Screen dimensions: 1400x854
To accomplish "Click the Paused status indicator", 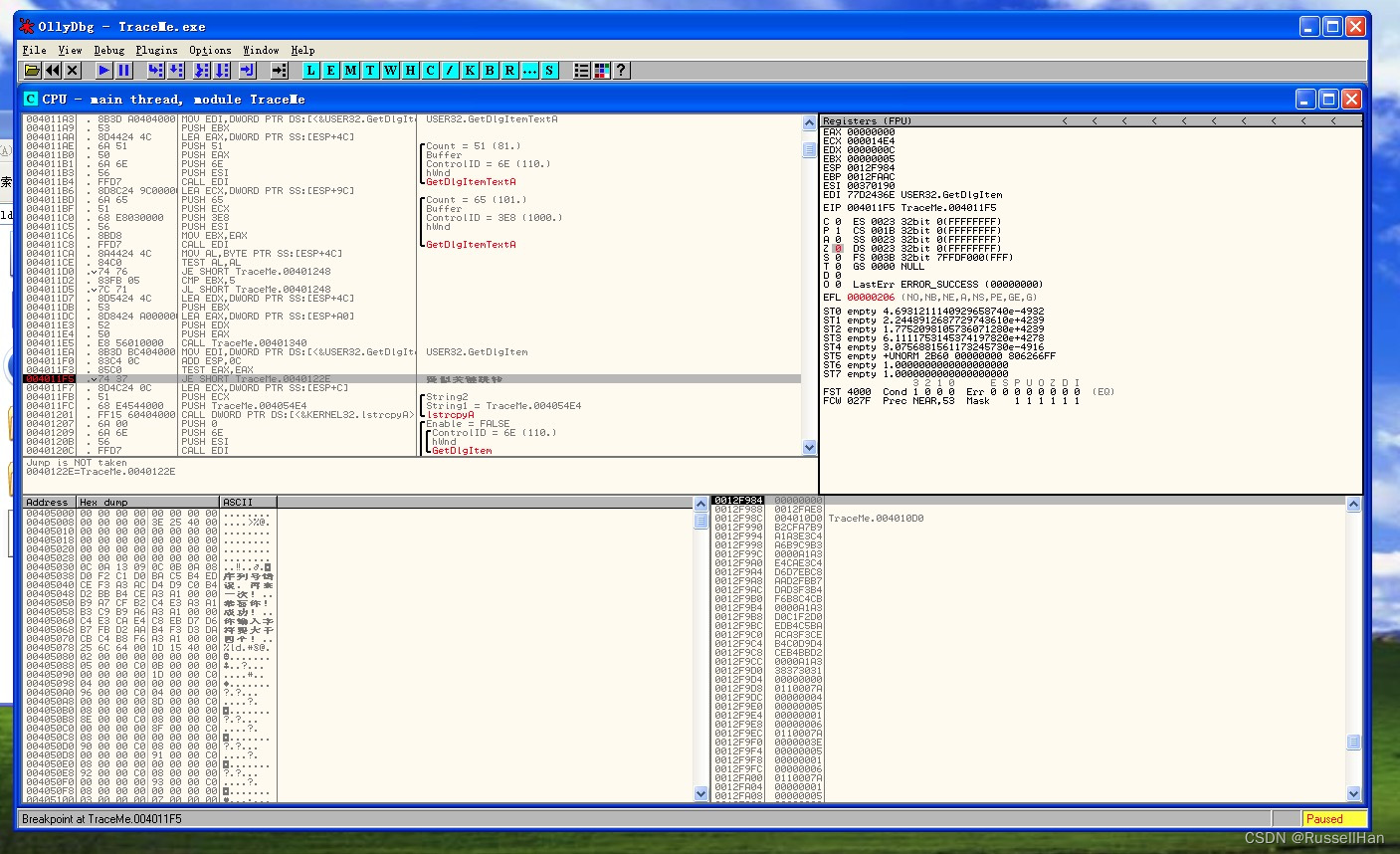I will point(1333,819).
